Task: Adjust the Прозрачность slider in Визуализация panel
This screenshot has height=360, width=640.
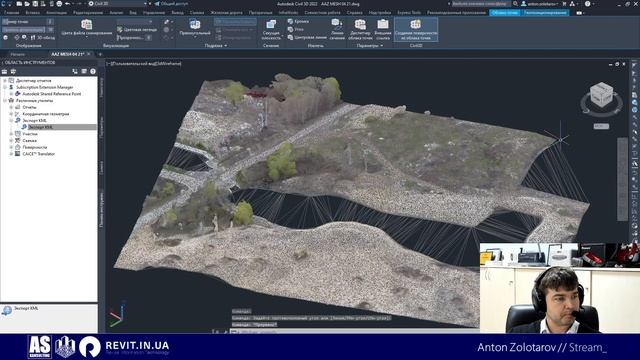Action: pyautogui.click(x=134, y=38)
